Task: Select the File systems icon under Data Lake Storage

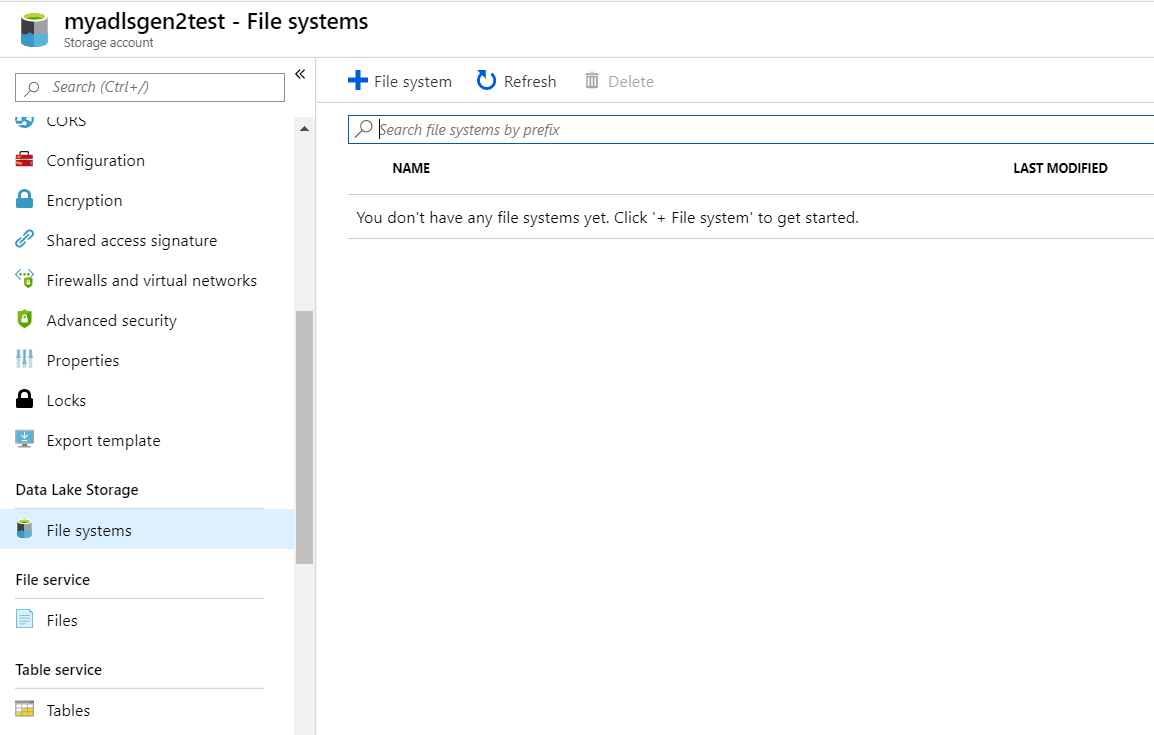Action: 23,530
